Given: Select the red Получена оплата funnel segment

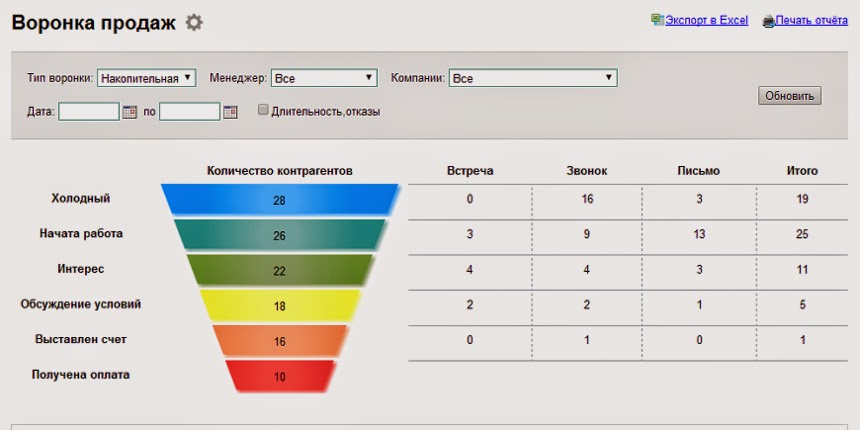Looking at the screenshot, I should pos(279,376).
